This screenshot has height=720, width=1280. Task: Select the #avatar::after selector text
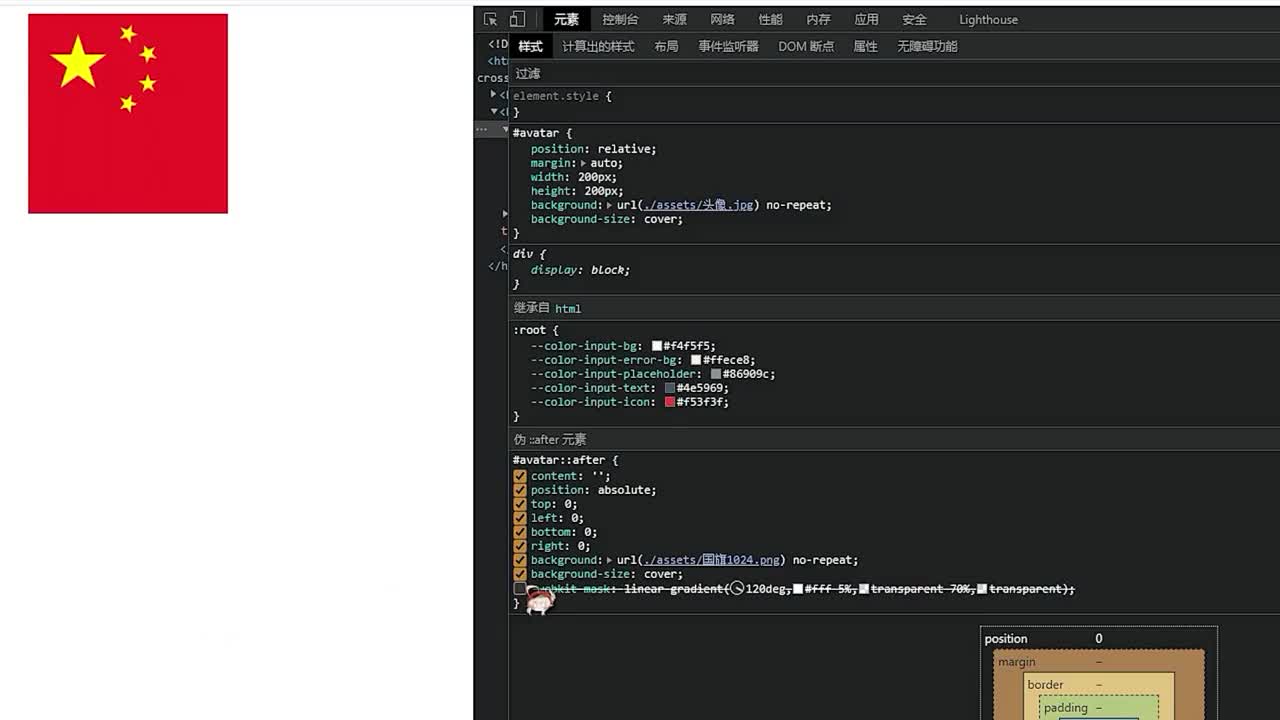(558, 460)
